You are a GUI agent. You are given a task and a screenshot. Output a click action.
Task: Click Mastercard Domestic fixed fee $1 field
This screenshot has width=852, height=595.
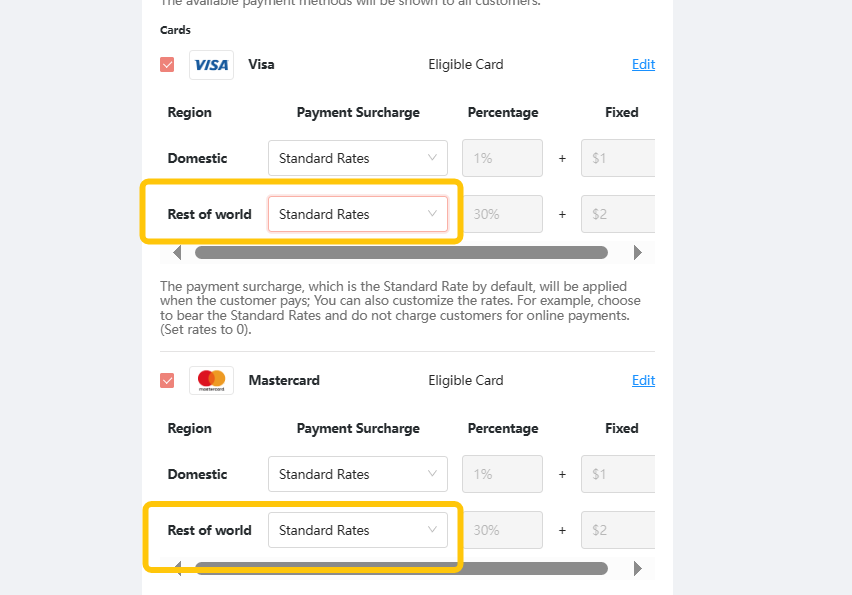[x=618, y=474]
